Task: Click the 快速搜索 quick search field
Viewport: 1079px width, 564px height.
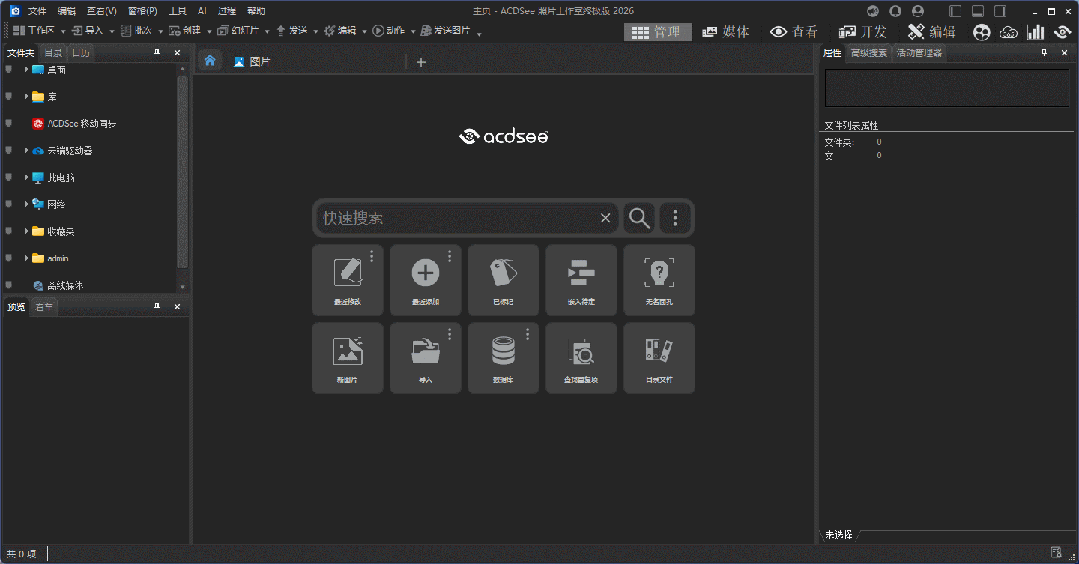Action: [458, 218]
